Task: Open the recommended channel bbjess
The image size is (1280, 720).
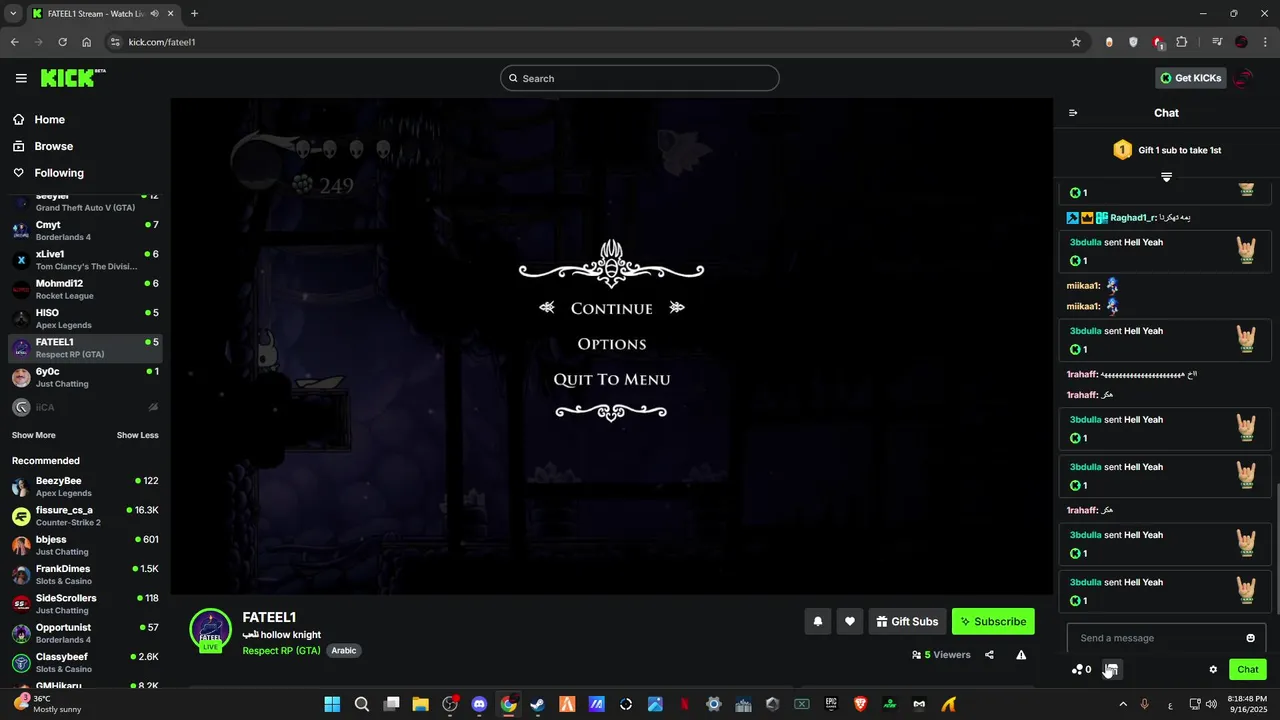Action: point(85,545)
